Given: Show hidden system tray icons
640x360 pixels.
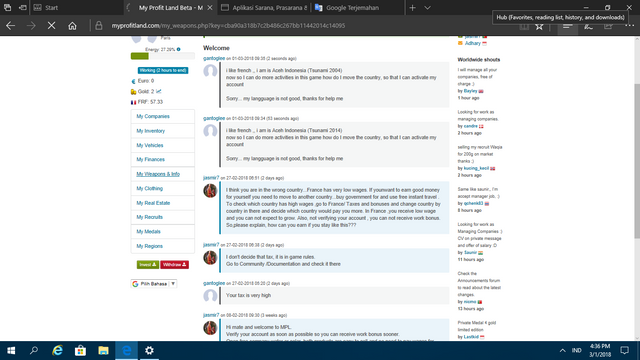Looking at the screenshot, I should coord(562,351).
